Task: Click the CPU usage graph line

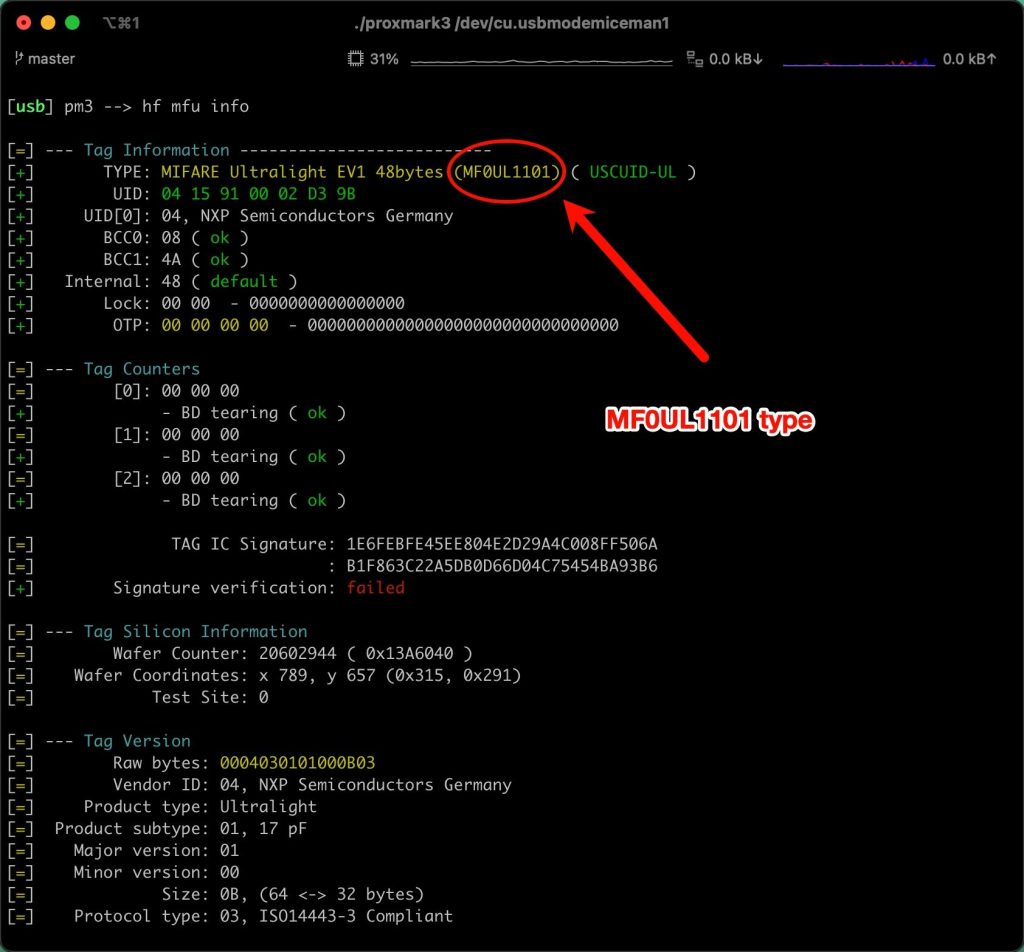Action: click(x=541, y=61)
